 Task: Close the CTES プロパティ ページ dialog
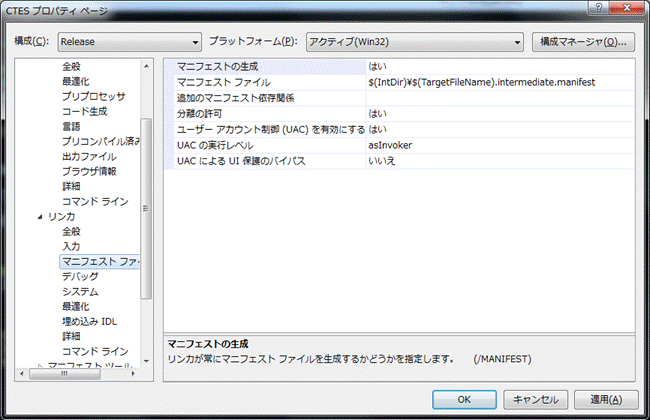[x=627, y=7]
